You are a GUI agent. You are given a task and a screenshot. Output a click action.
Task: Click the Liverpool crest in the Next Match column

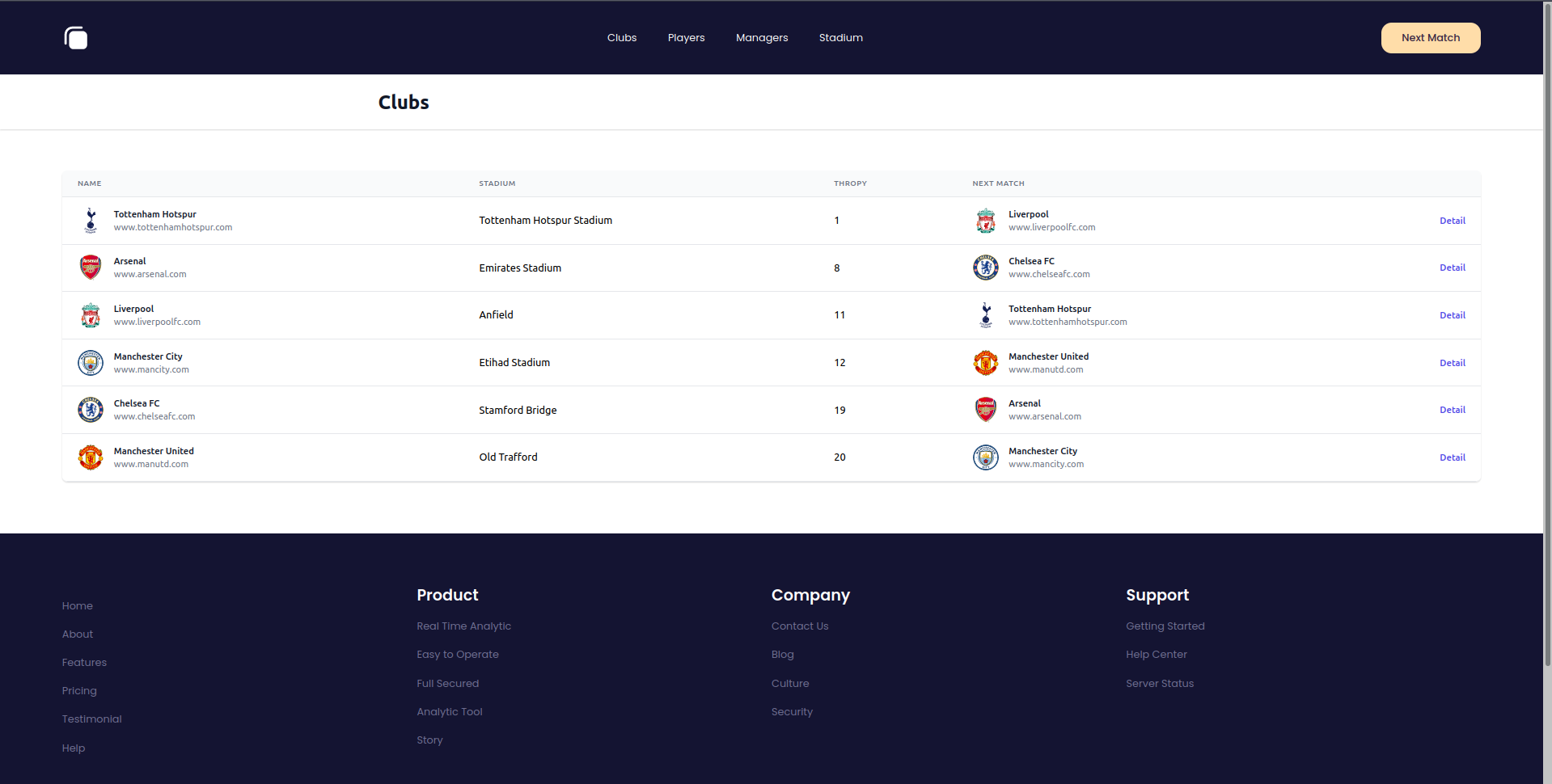click(x=986, y=220)
